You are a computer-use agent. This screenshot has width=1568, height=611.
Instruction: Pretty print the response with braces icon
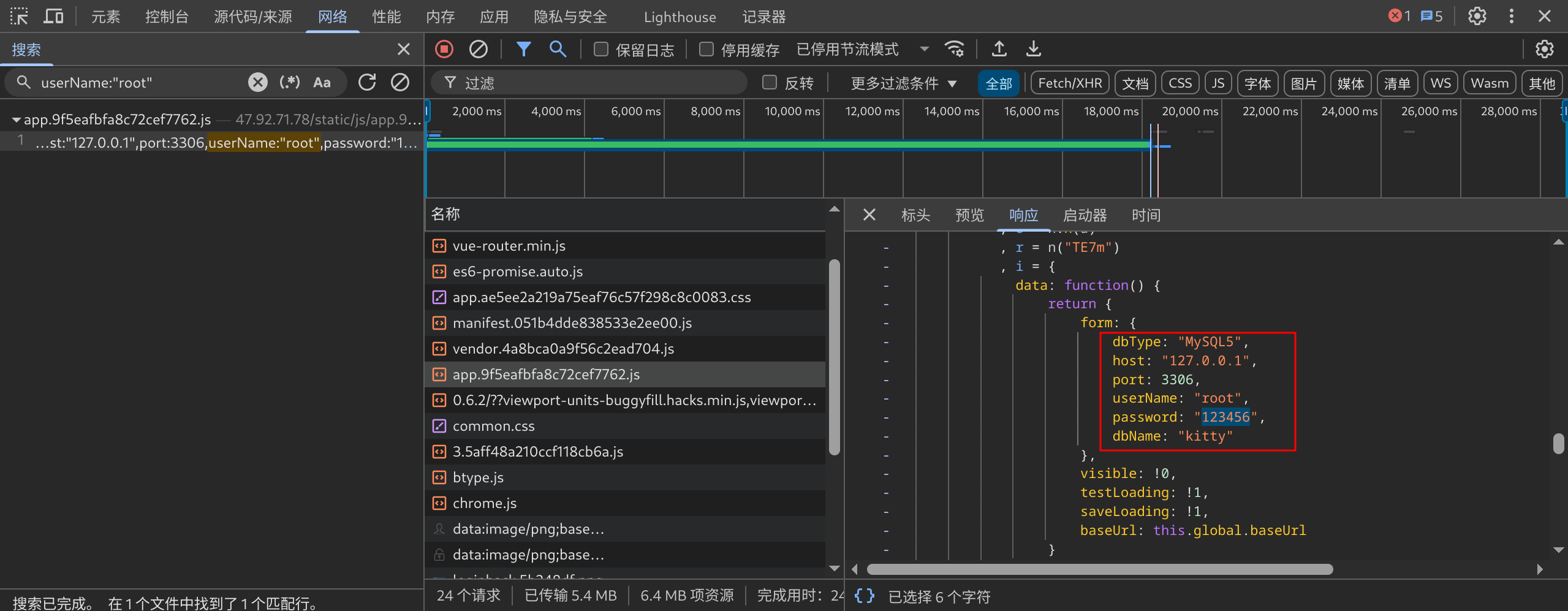click(x=865, y=596)
